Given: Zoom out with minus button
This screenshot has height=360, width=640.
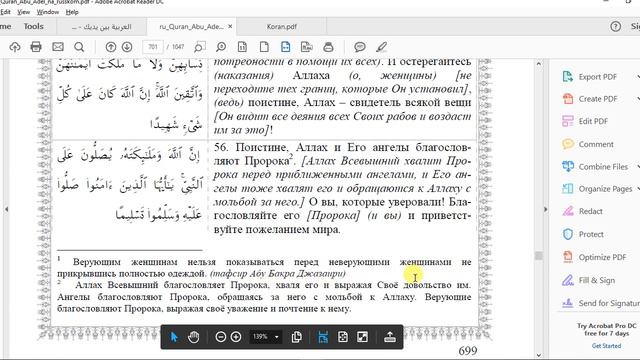Looking at the screenshot, I should point(220,337).
